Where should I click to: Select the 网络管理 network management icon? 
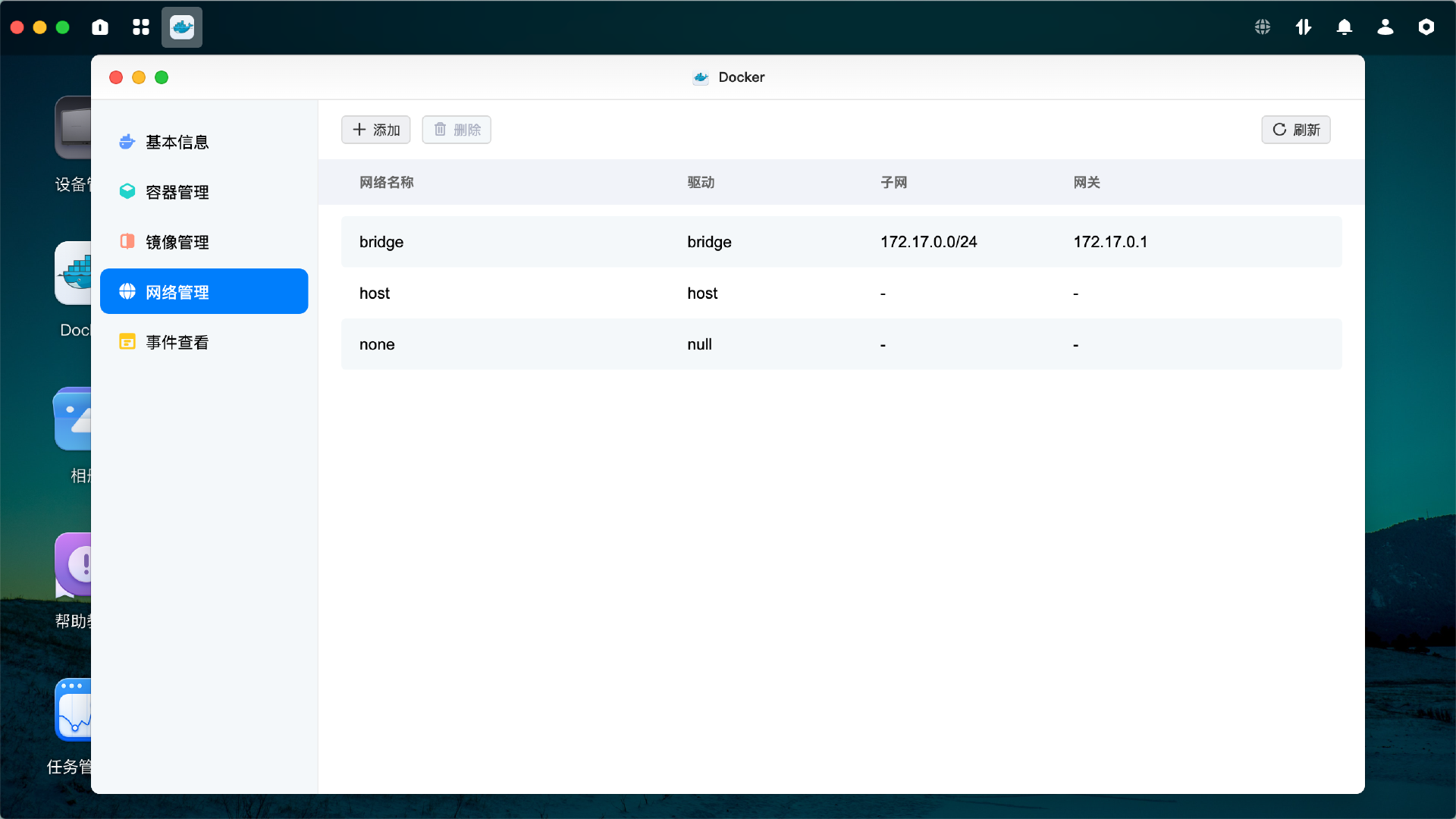[x=127, y=291]
